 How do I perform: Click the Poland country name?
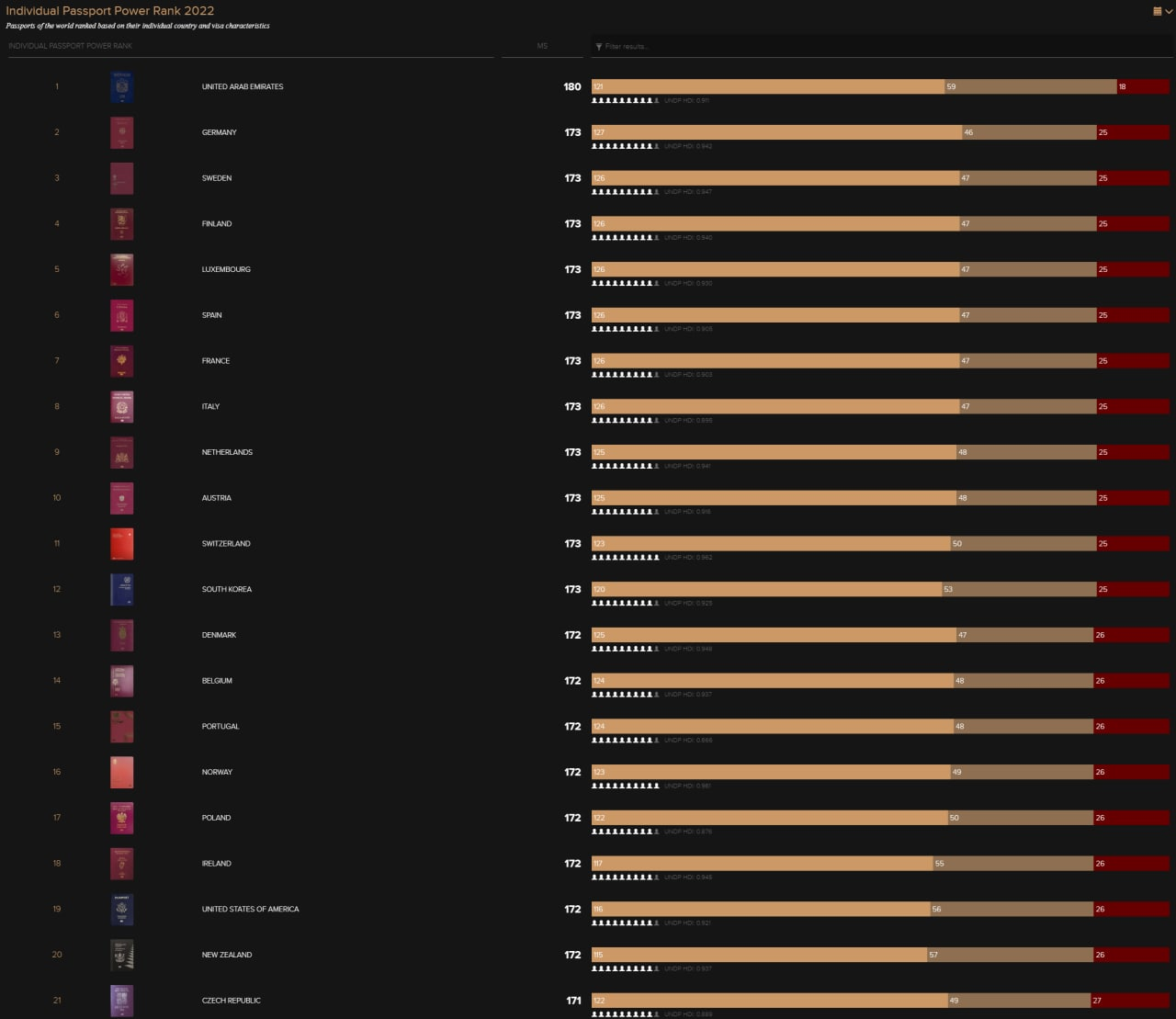(217, 818)
